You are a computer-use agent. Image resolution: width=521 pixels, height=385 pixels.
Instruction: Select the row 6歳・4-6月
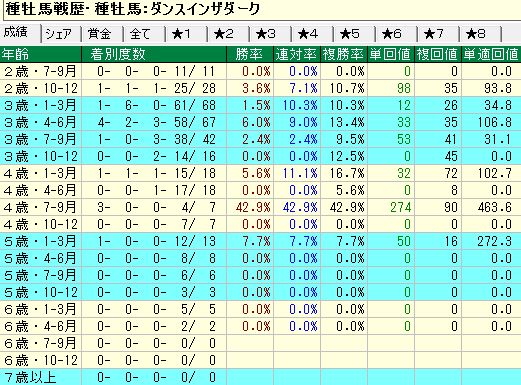tap(260, 326)
